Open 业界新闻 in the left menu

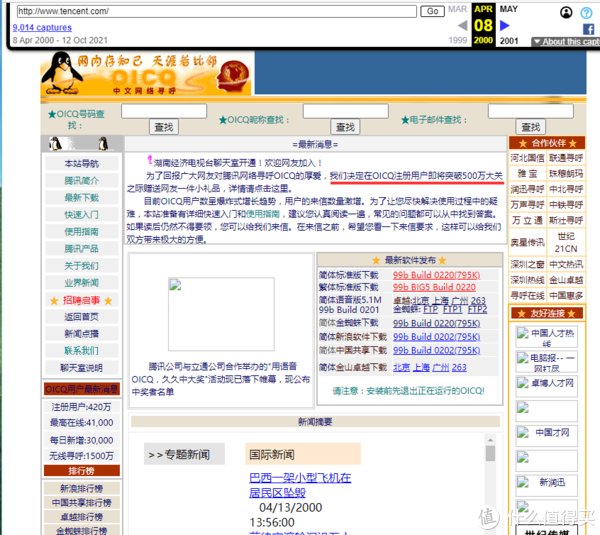point(82,283)
